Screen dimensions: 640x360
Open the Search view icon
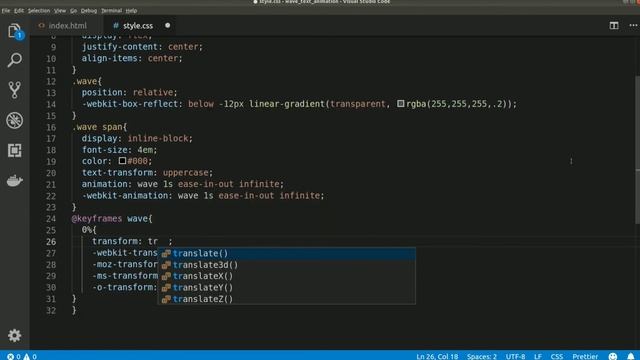coord(15,60)
